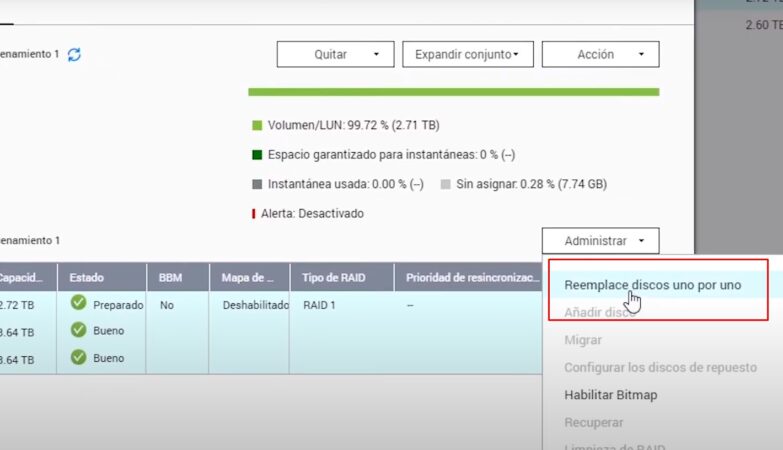Toggle the Administrar dropdown button
783x450 pixels.
[x=600, y=241]
